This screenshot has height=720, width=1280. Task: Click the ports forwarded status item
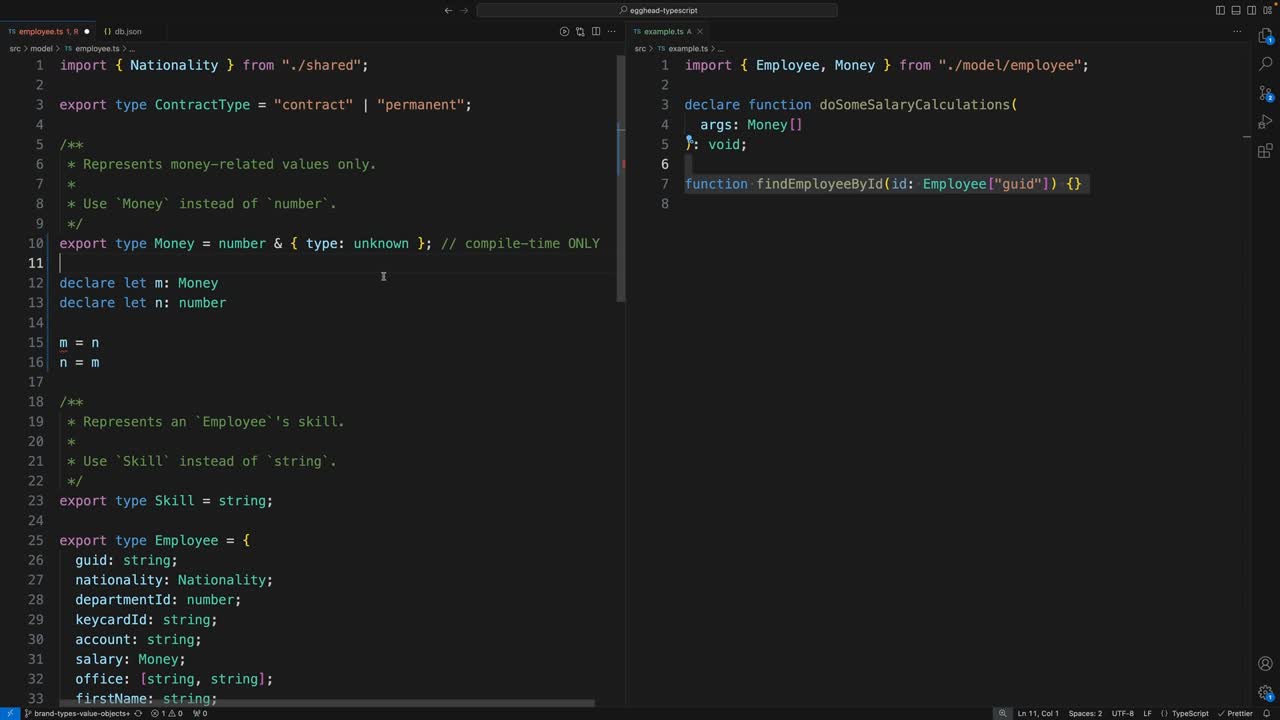pos(199,713)
